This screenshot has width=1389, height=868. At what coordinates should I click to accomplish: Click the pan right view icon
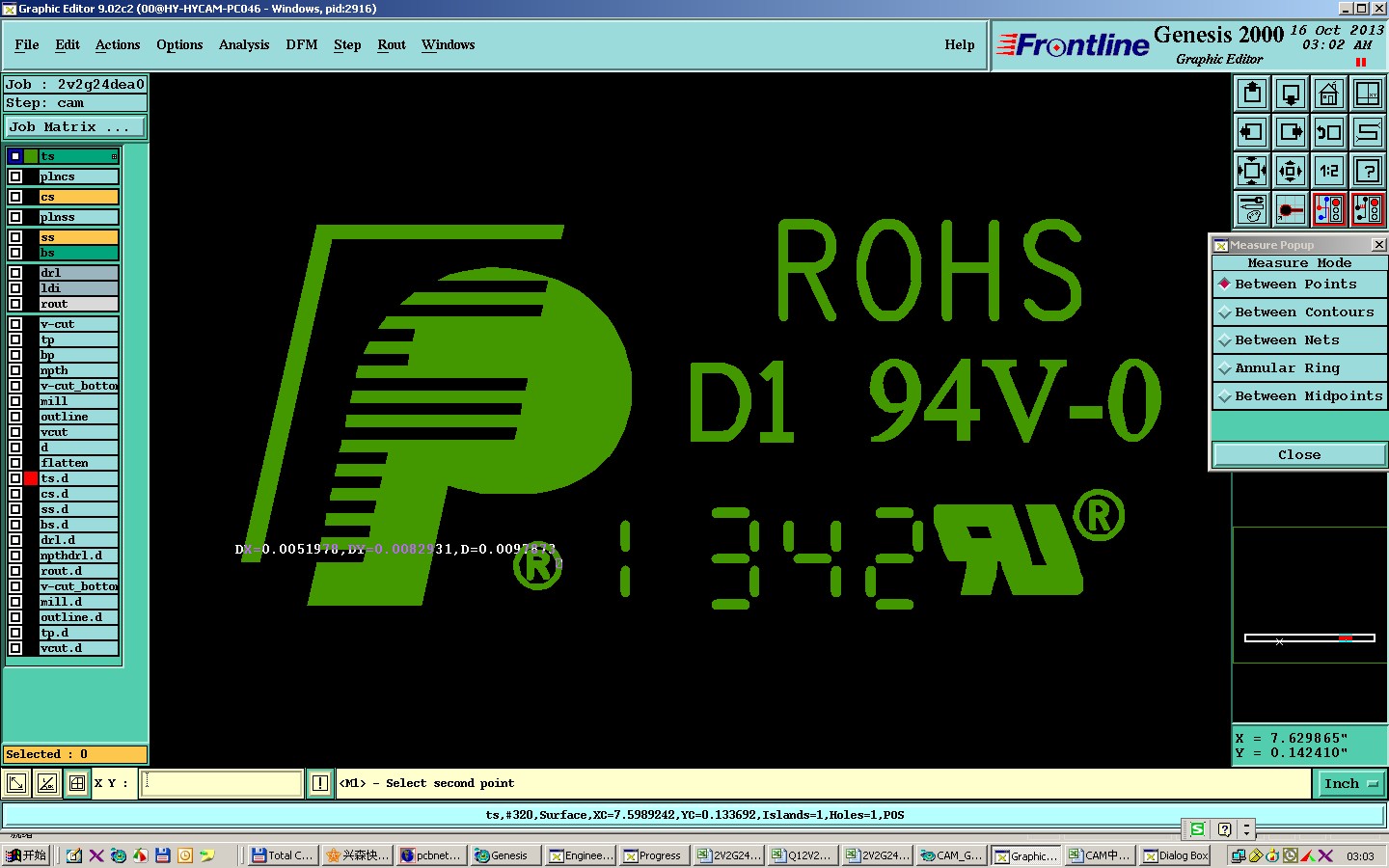[1291, 132]
